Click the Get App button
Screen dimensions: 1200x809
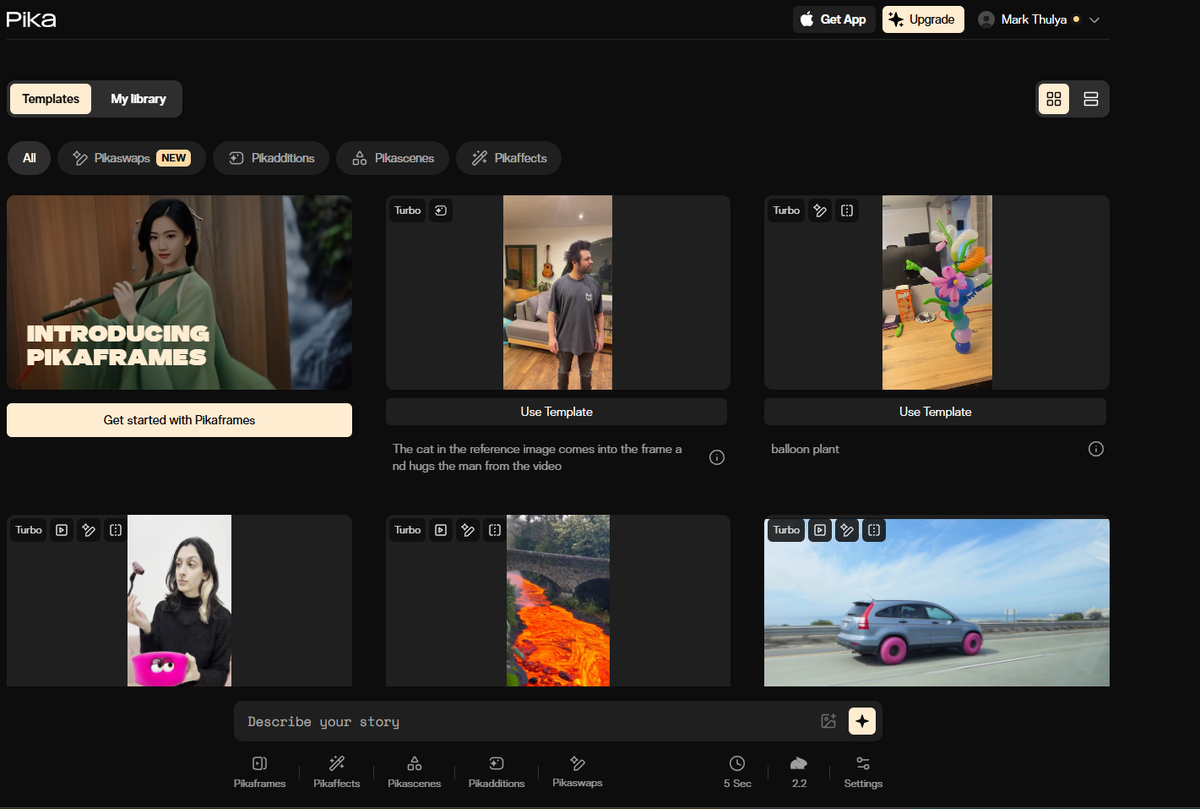click(834, 19)
